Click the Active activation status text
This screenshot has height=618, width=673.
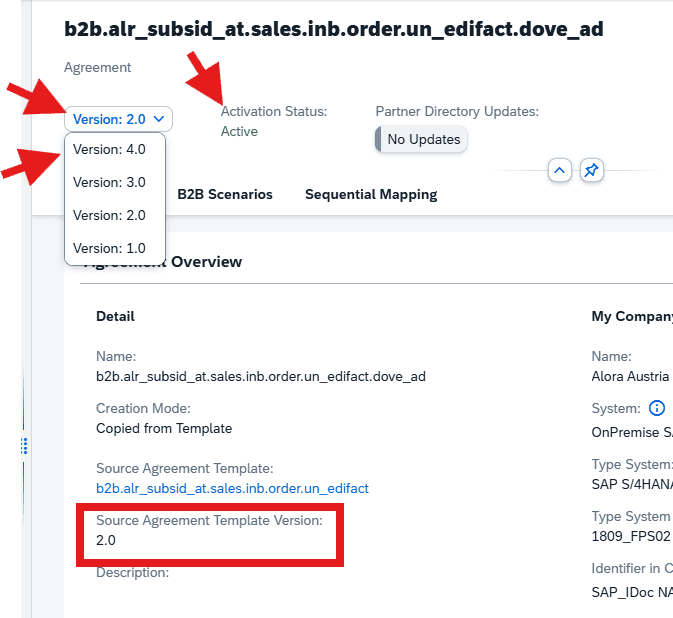(239, 131)
